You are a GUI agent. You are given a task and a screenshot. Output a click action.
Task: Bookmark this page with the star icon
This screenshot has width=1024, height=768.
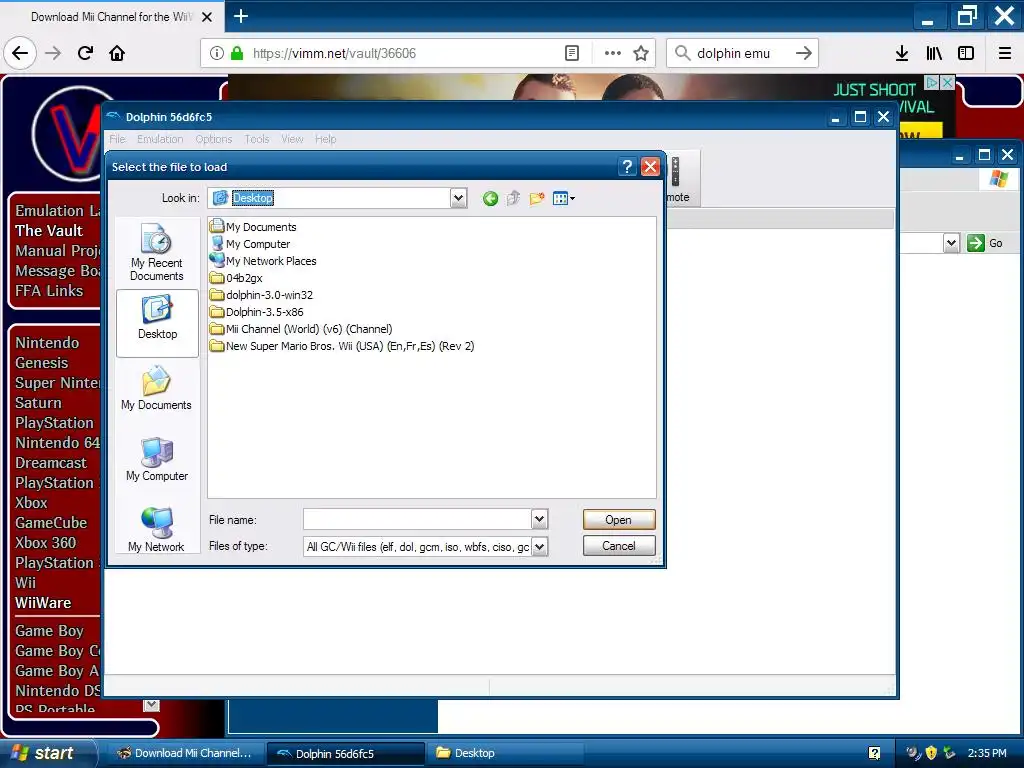pos(641,53)
